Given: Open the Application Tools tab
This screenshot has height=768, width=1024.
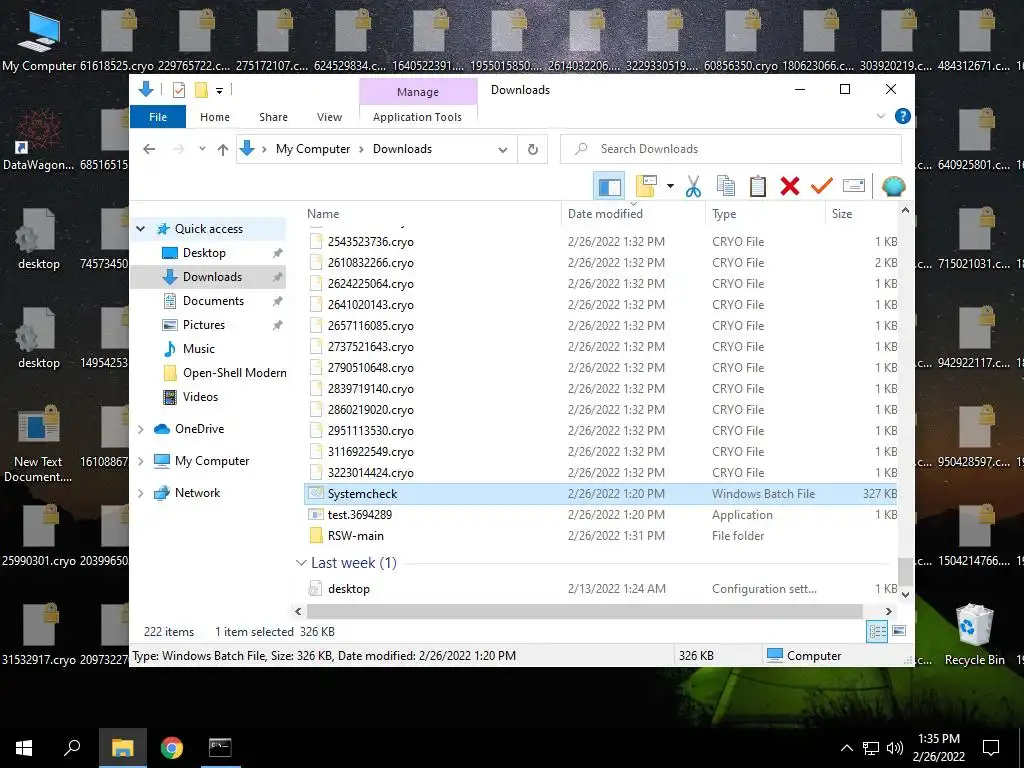Looking at the screenshot, I should click(417, 117).
